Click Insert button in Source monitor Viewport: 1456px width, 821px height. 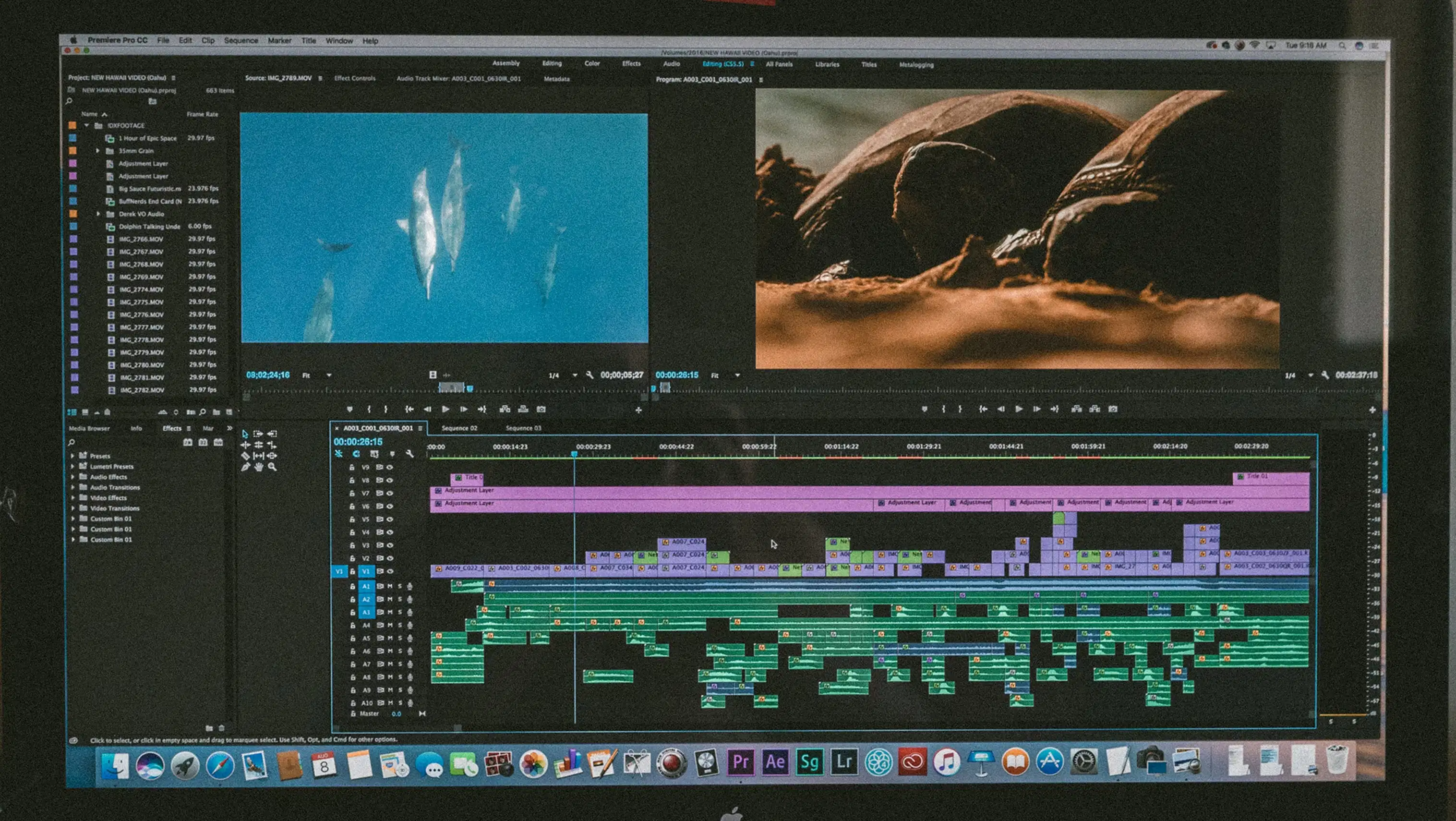[505, 409]
